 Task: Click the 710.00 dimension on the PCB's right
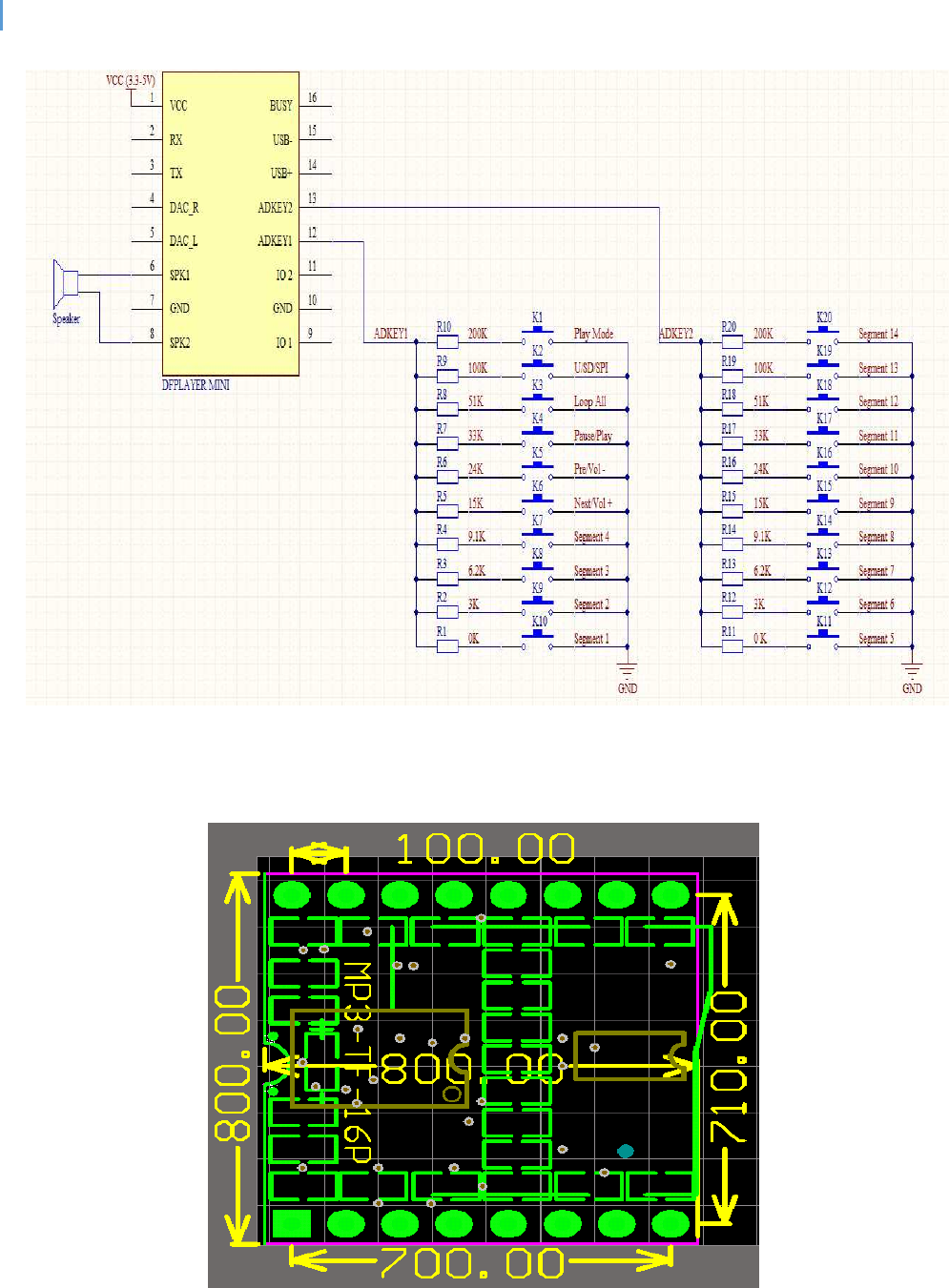click(x=729, y=1066)
